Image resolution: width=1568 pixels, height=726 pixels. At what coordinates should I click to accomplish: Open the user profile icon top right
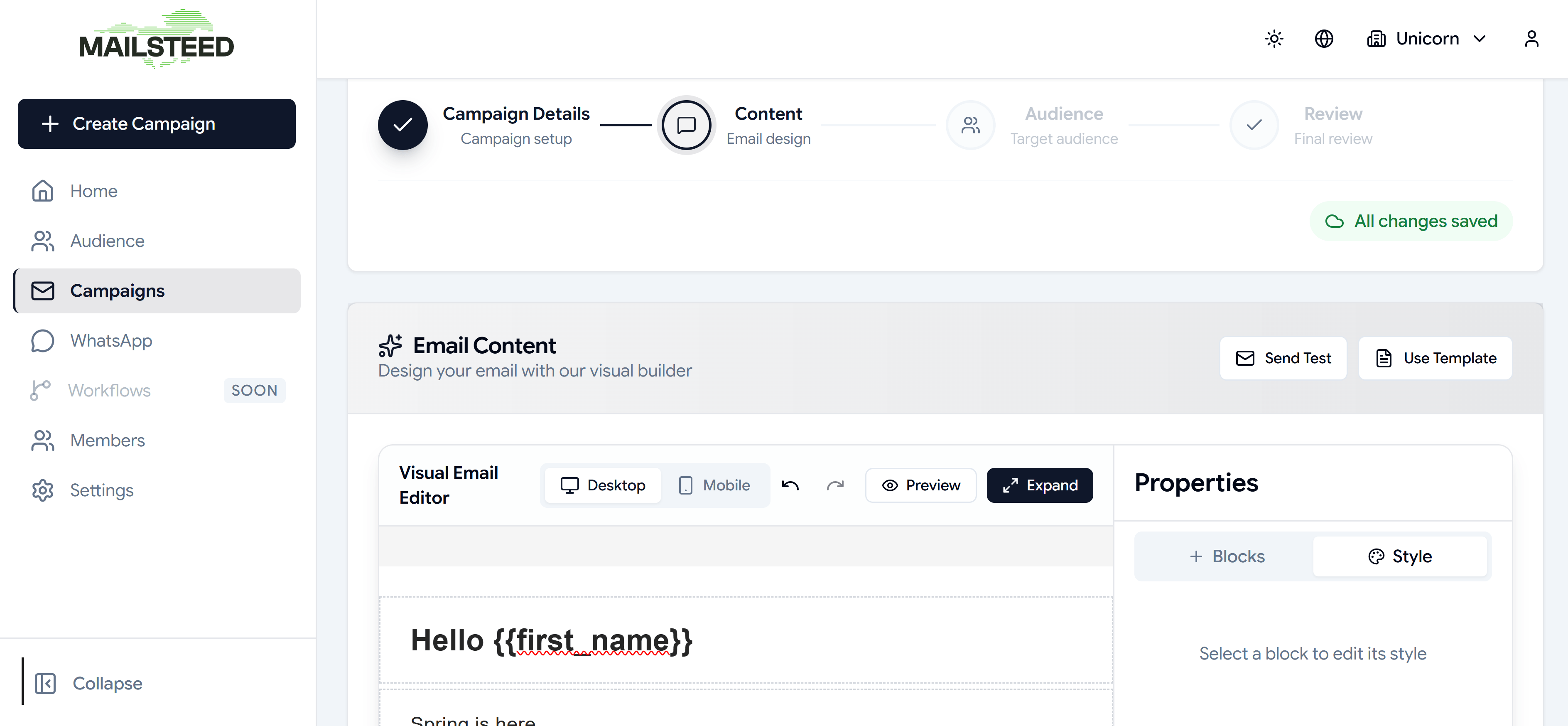point(1533,38)
